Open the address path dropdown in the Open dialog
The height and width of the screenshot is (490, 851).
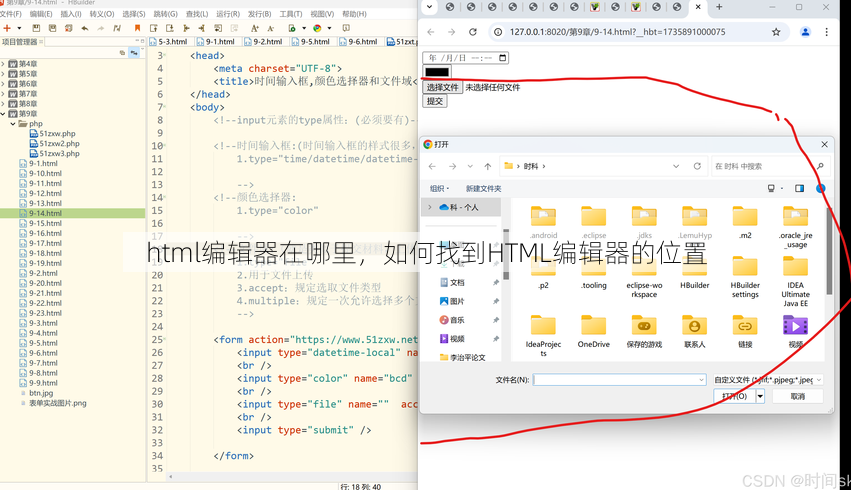tap(676, 167)
